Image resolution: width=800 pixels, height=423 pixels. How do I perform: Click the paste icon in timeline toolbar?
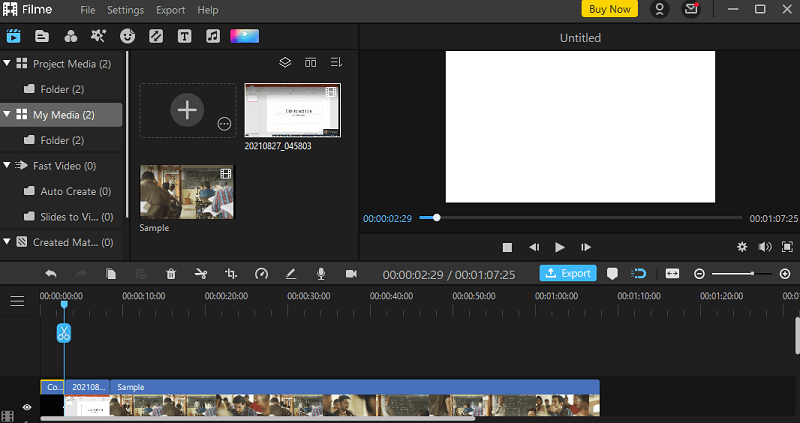[141, 274]
